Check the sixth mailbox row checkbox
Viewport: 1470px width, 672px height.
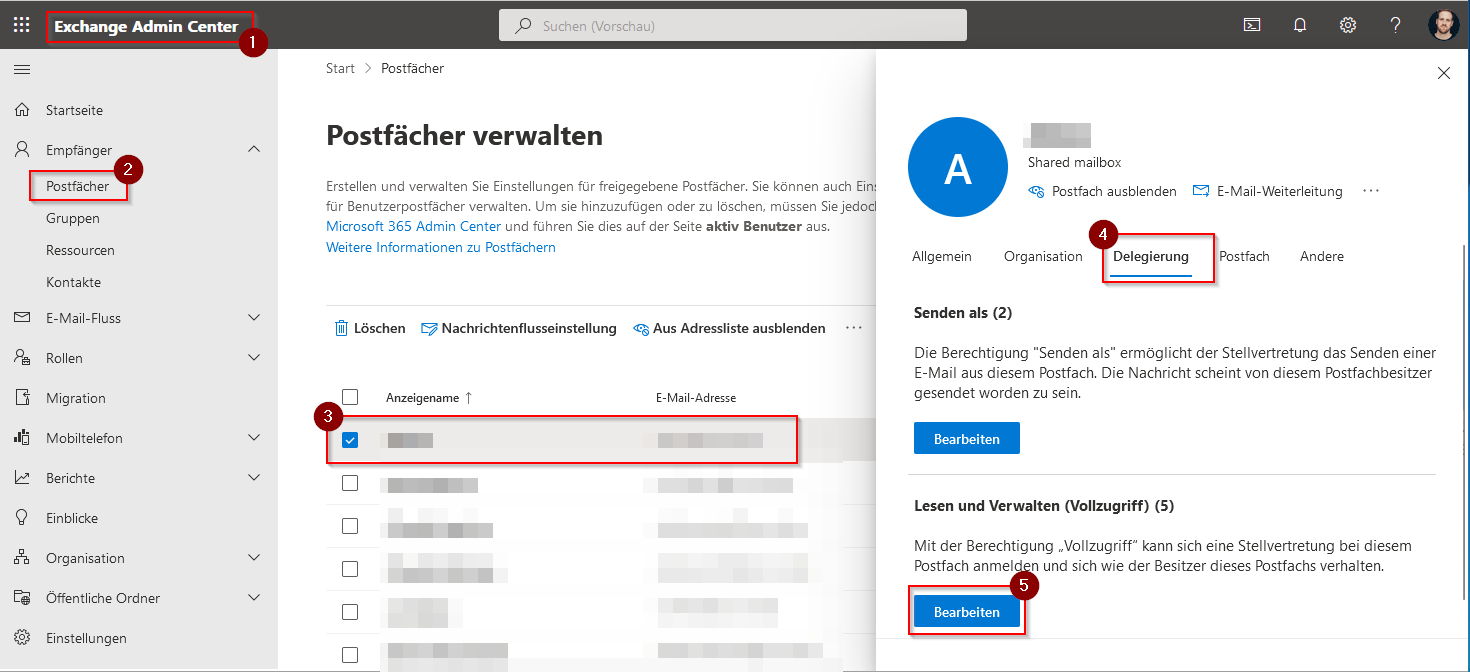350,655
